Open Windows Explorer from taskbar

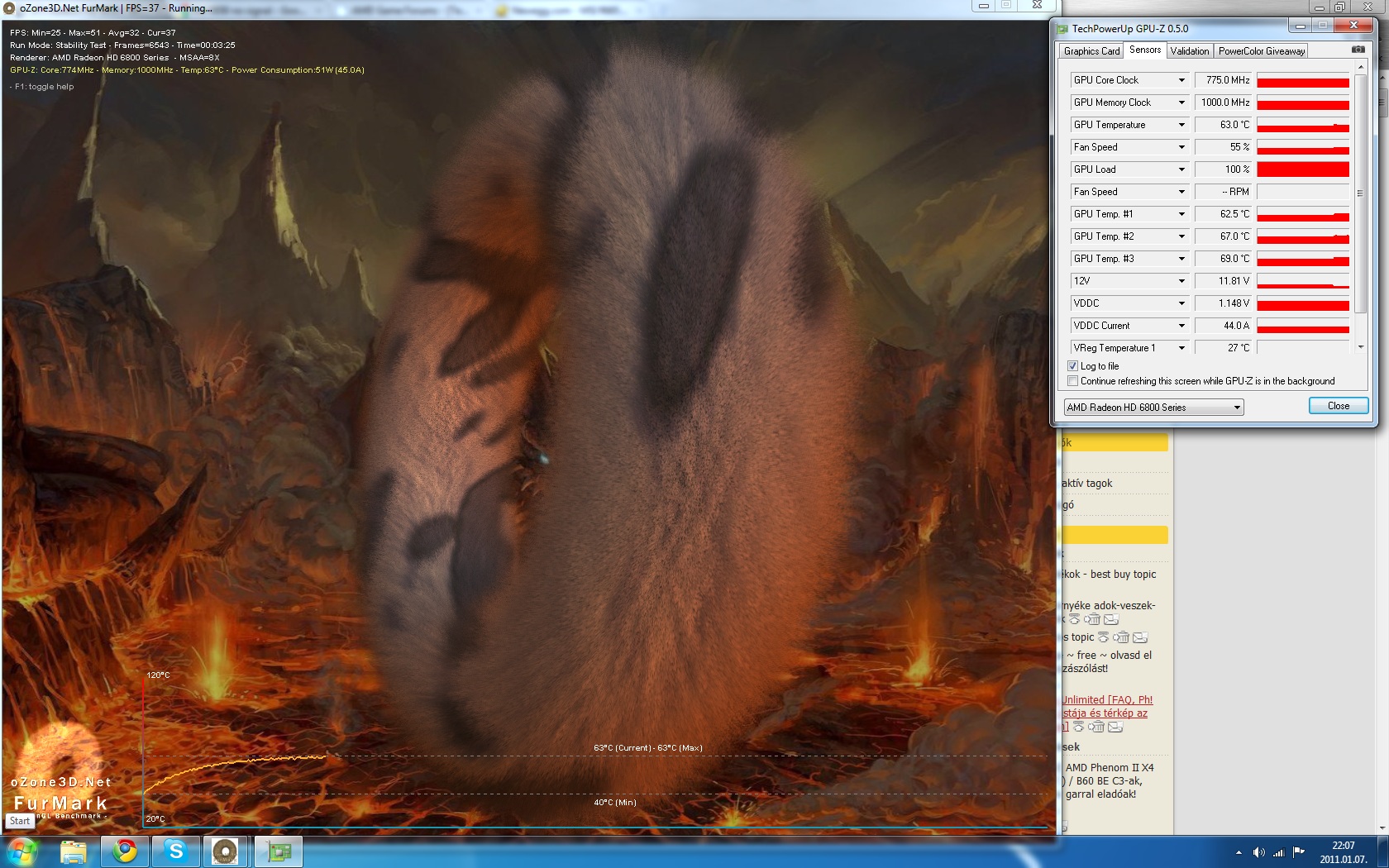(x=73, y=851)
